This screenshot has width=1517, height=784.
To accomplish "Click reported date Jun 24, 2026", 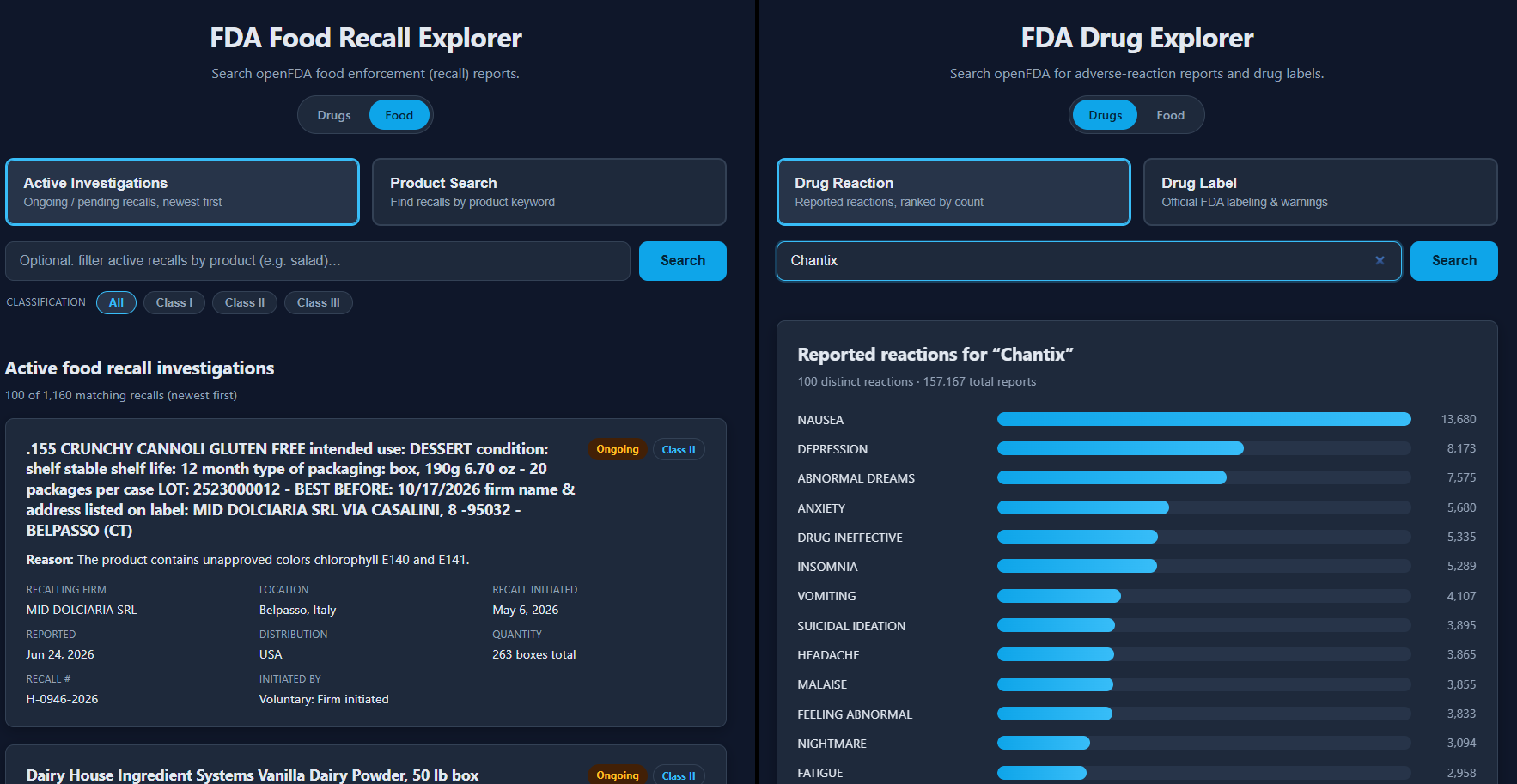I will pyautogui.click(x=60, y=654).
